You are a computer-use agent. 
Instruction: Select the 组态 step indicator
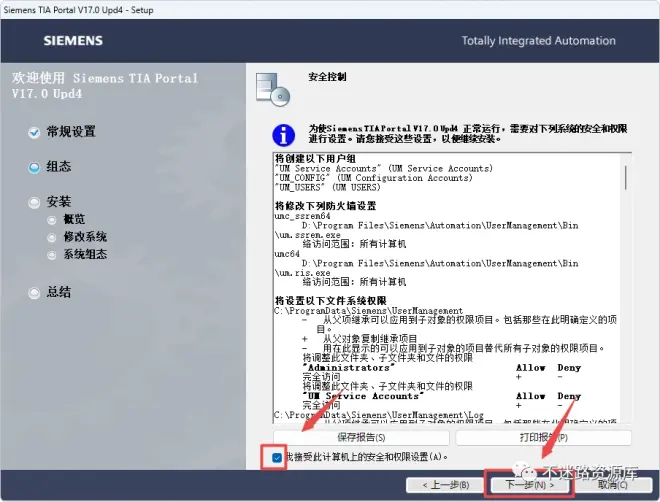pos(34,167)
